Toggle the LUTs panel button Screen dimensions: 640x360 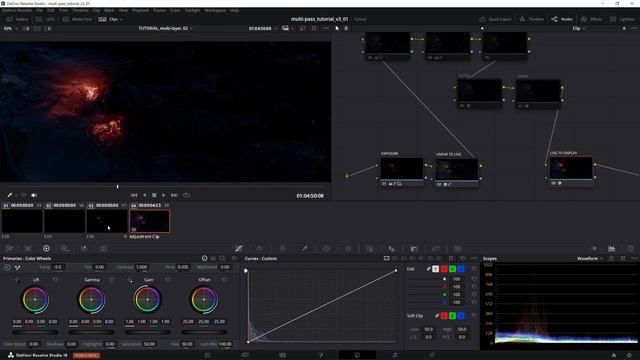[x=45, y=19]
